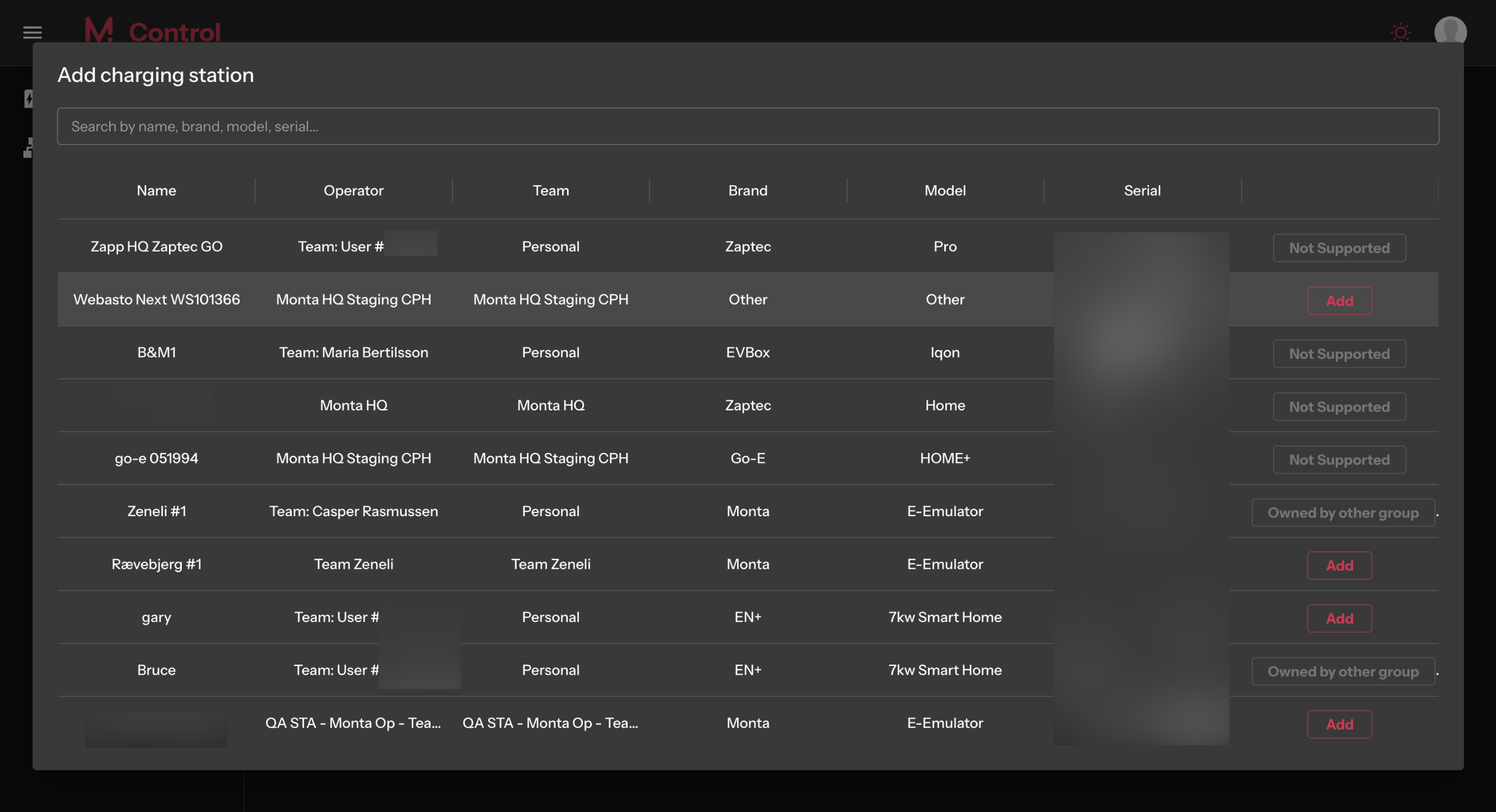Click brand Go-E cell
Viewport: 1496px width, 812px height.
tap(748, 458)
